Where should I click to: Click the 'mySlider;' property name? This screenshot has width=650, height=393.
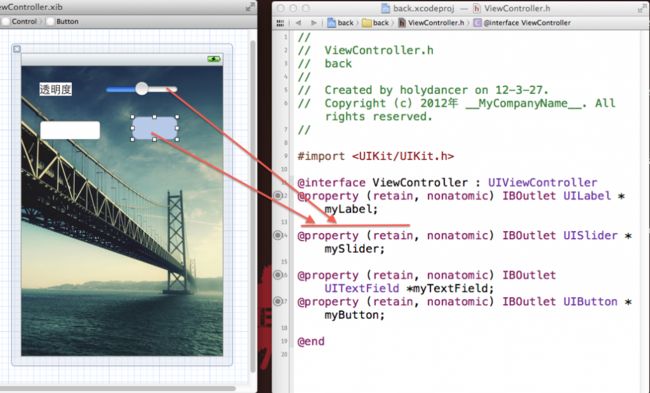[x=354, y=249]
